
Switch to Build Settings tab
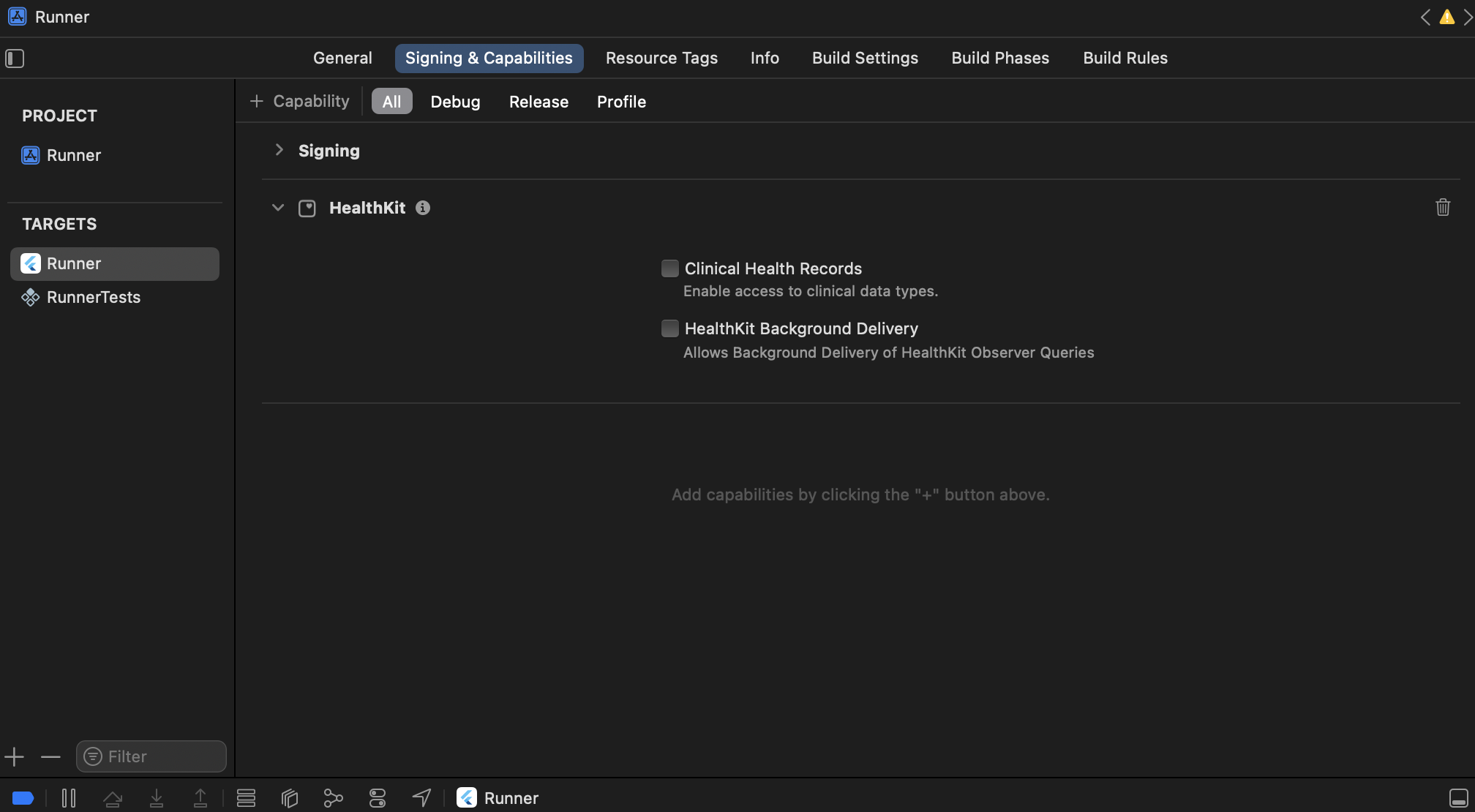pos(865,57)
